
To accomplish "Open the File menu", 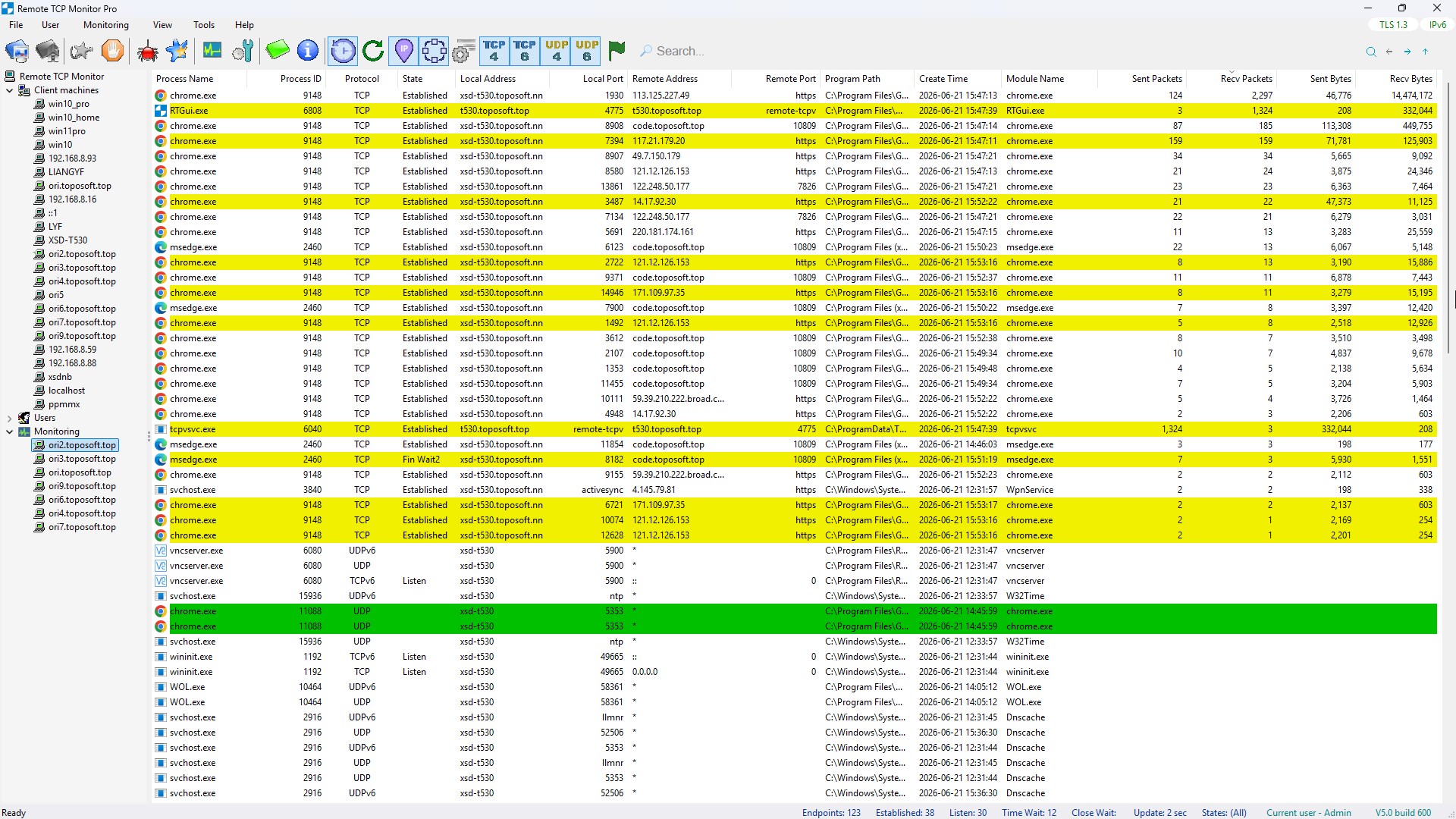I will 16,25.
